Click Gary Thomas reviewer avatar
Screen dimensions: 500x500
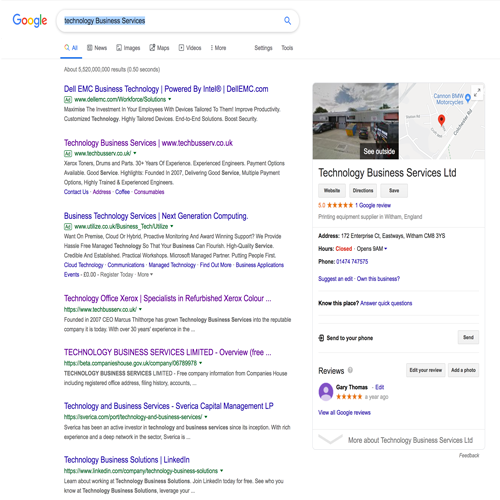click(x=326, y=391)
